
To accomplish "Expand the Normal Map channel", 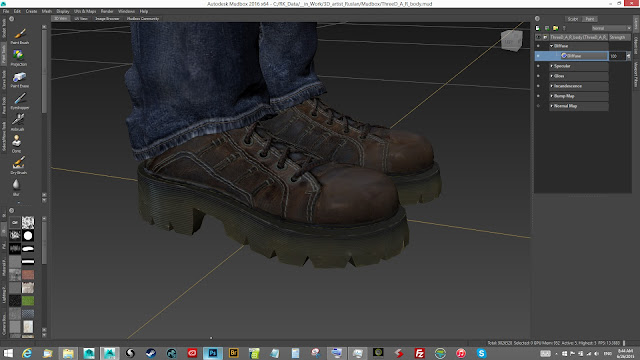I will (x=551, y=106).
